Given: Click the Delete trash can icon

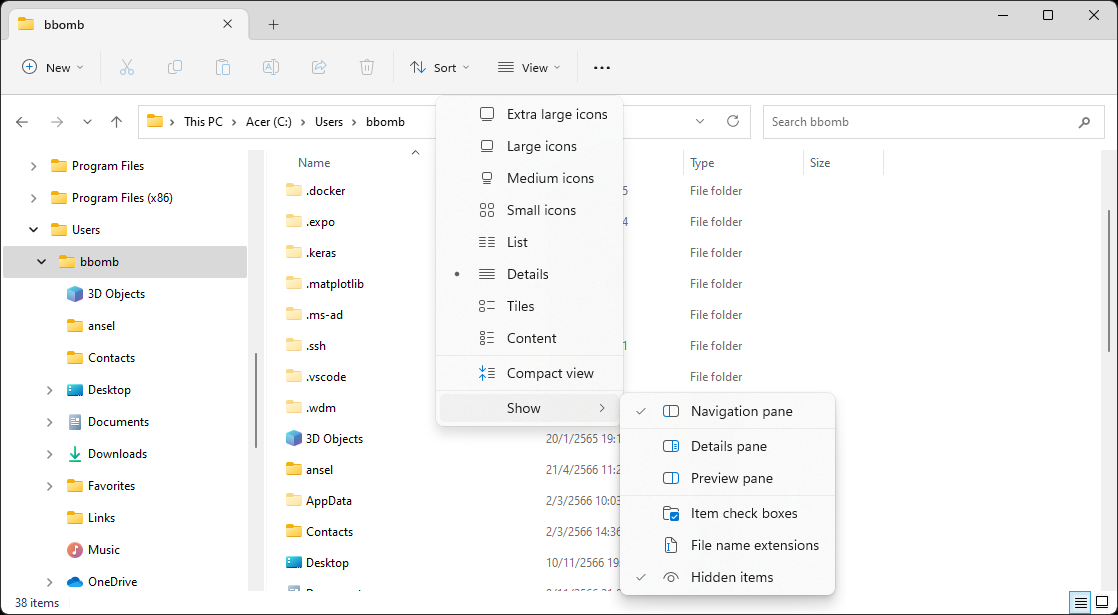Looking at the screenshot, I should (367, 67).
